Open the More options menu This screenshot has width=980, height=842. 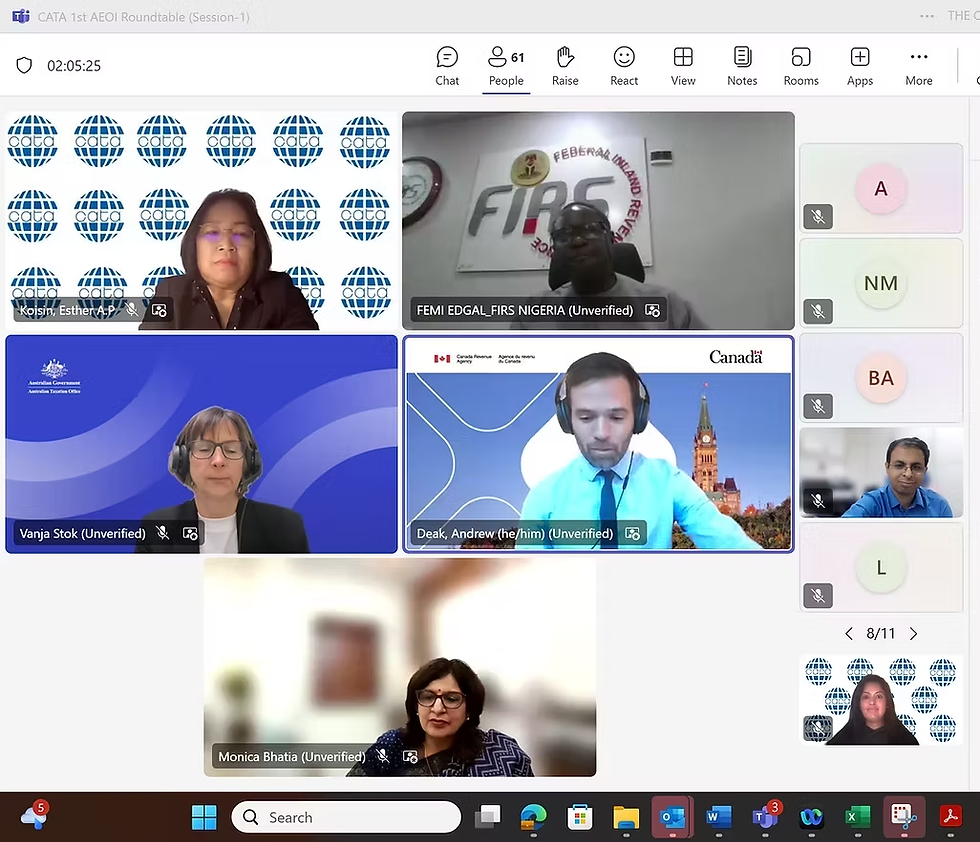pos(919,66)
